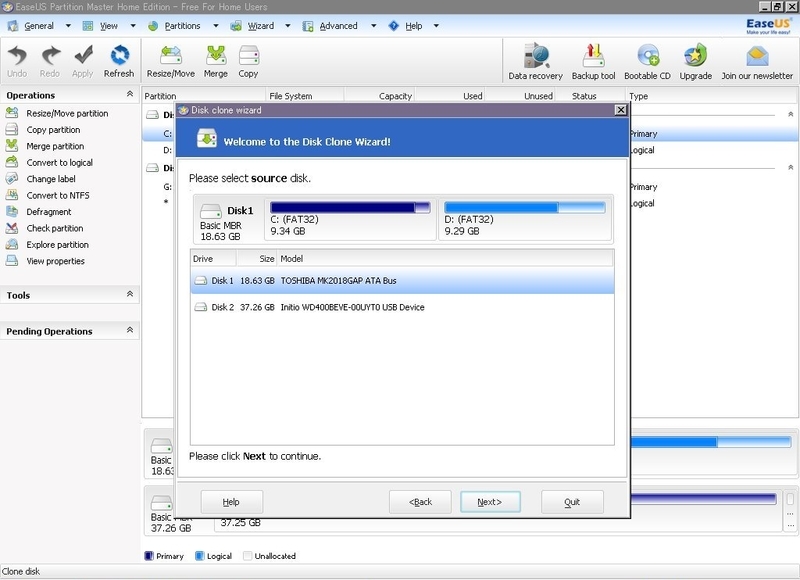Open the View menu
This screenshot has height=580, width=800.
[x=109, y=26]
